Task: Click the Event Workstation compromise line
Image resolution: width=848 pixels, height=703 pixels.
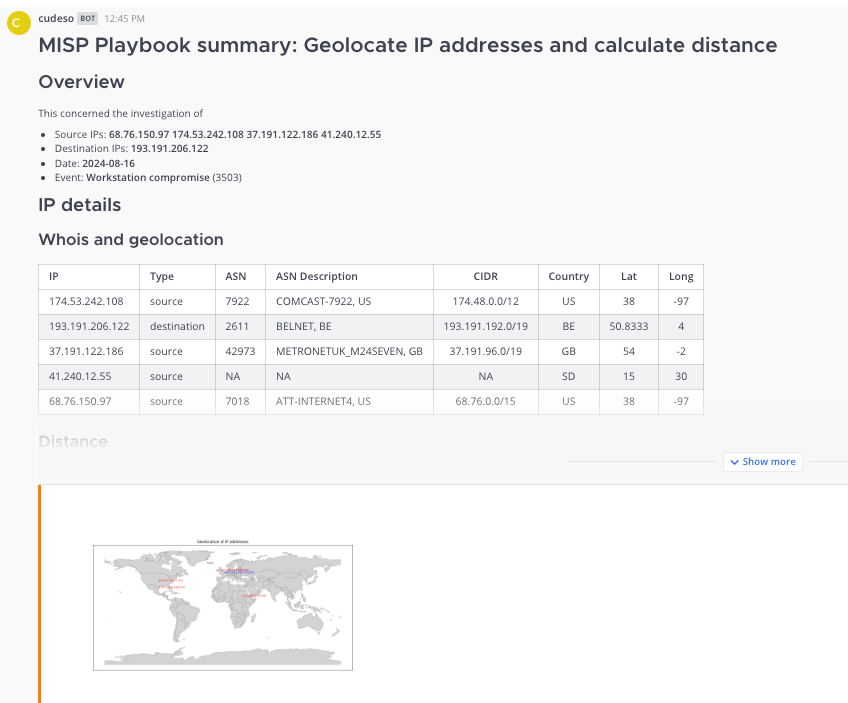Action: pos(148,177)
